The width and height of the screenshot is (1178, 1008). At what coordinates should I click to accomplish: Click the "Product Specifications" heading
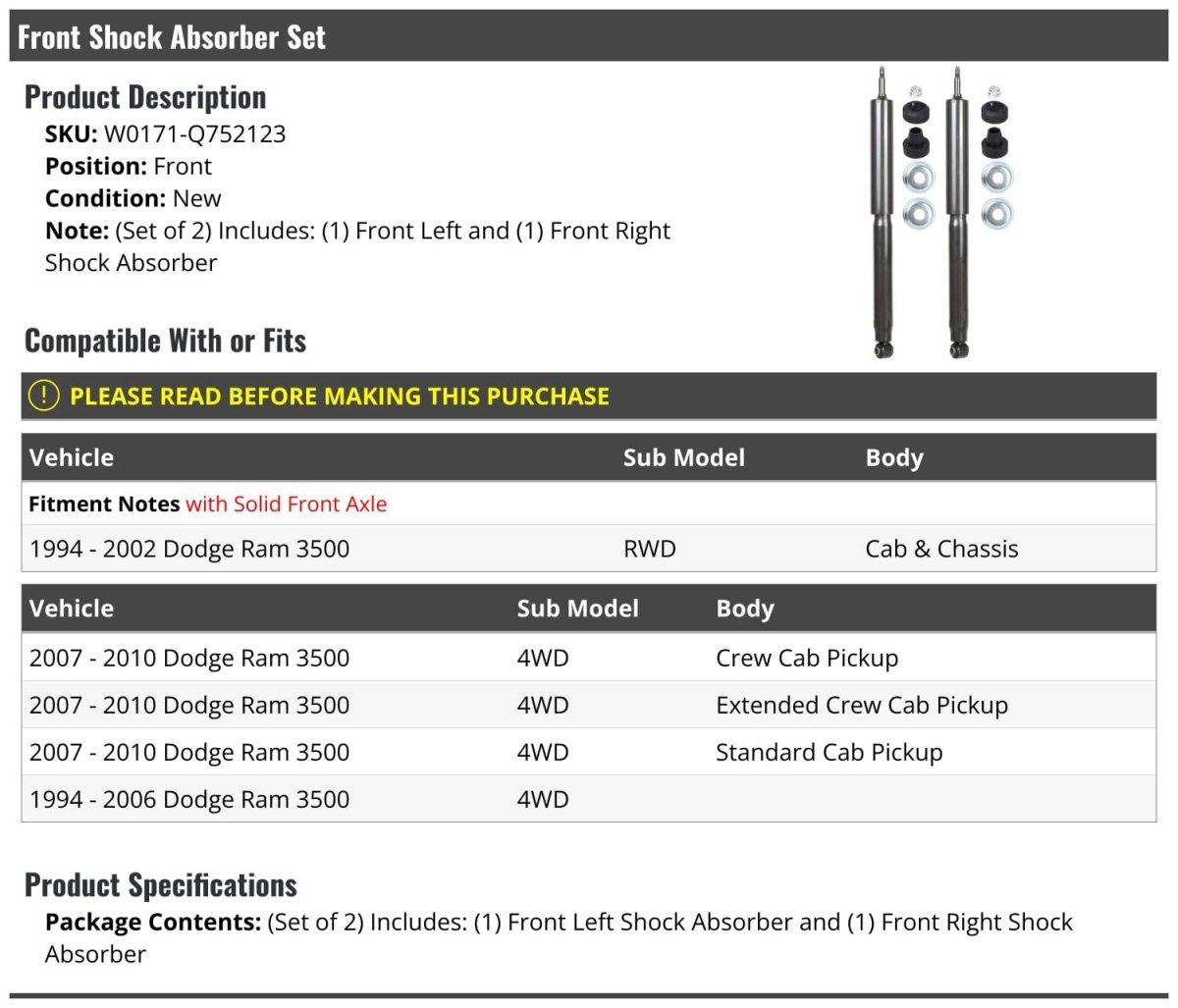pos(161,884)
